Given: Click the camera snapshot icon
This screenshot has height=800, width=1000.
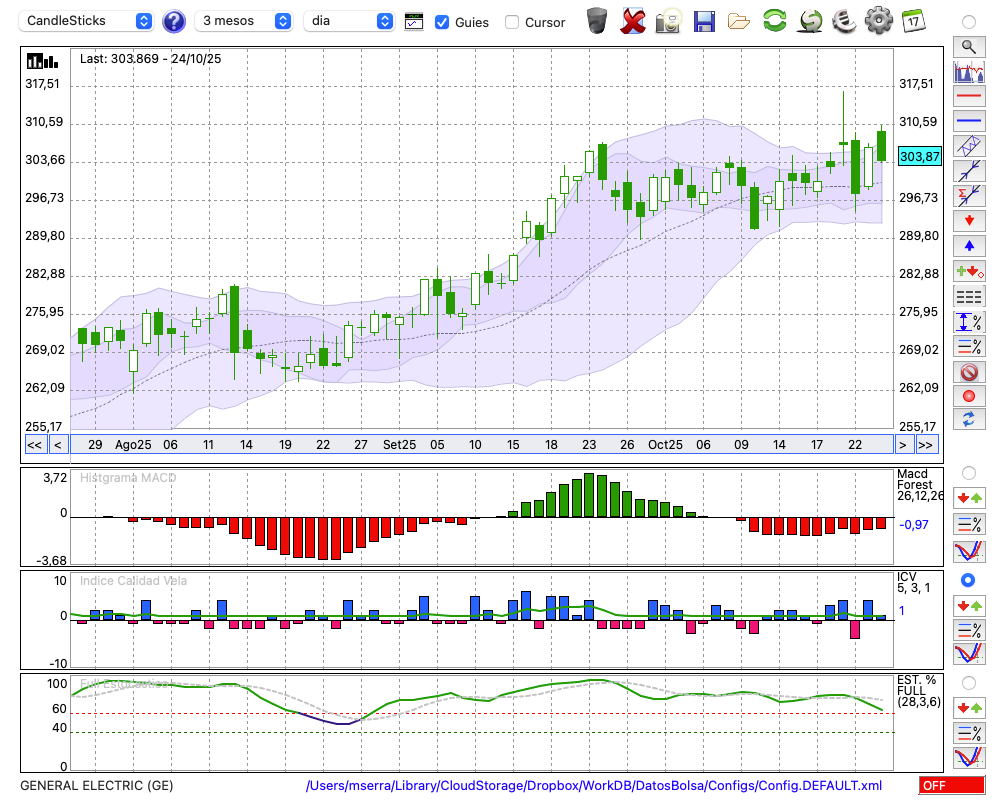Looking at the screenshot, I should [x=668, y=21].
